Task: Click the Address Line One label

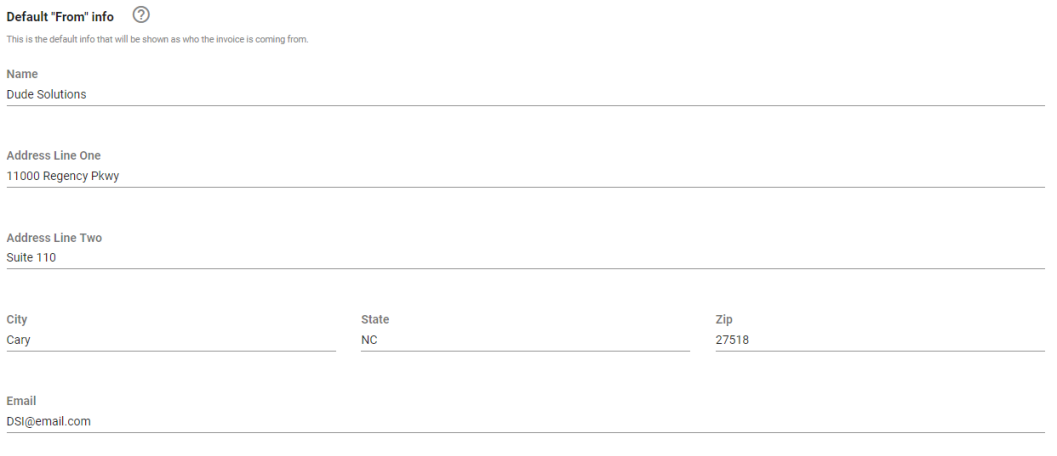Action: [53, 156]
